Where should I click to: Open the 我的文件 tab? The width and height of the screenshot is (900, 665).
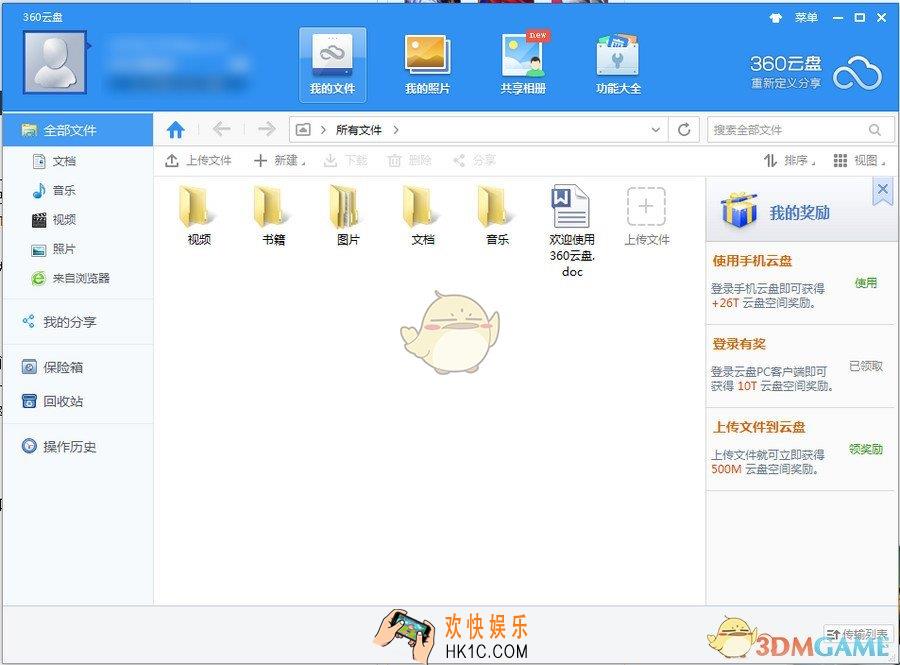332,64
